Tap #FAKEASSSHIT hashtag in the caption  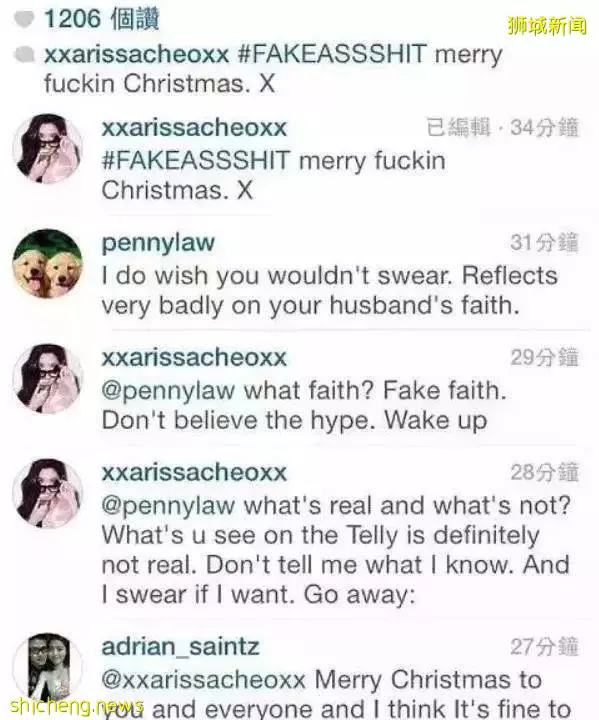333,54
